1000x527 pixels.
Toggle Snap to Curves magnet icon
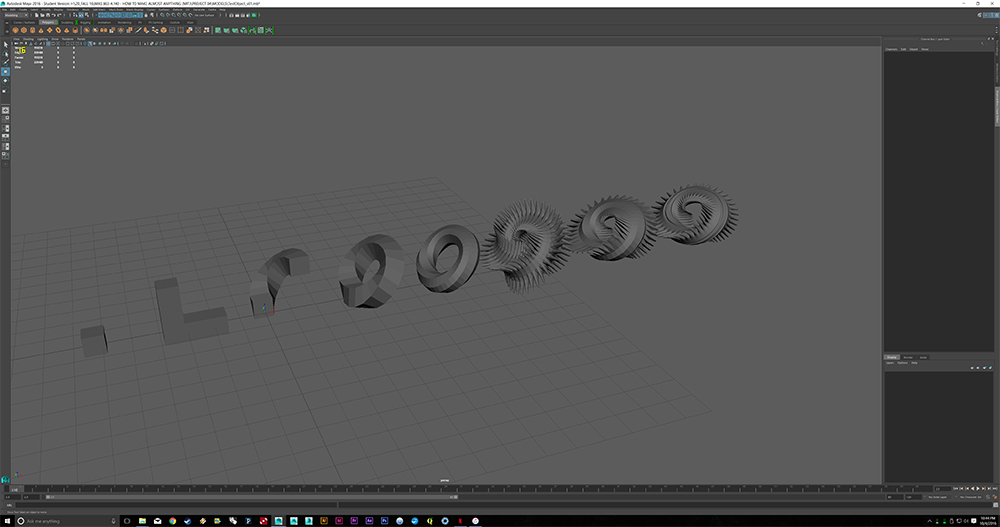tap(168, 15)
